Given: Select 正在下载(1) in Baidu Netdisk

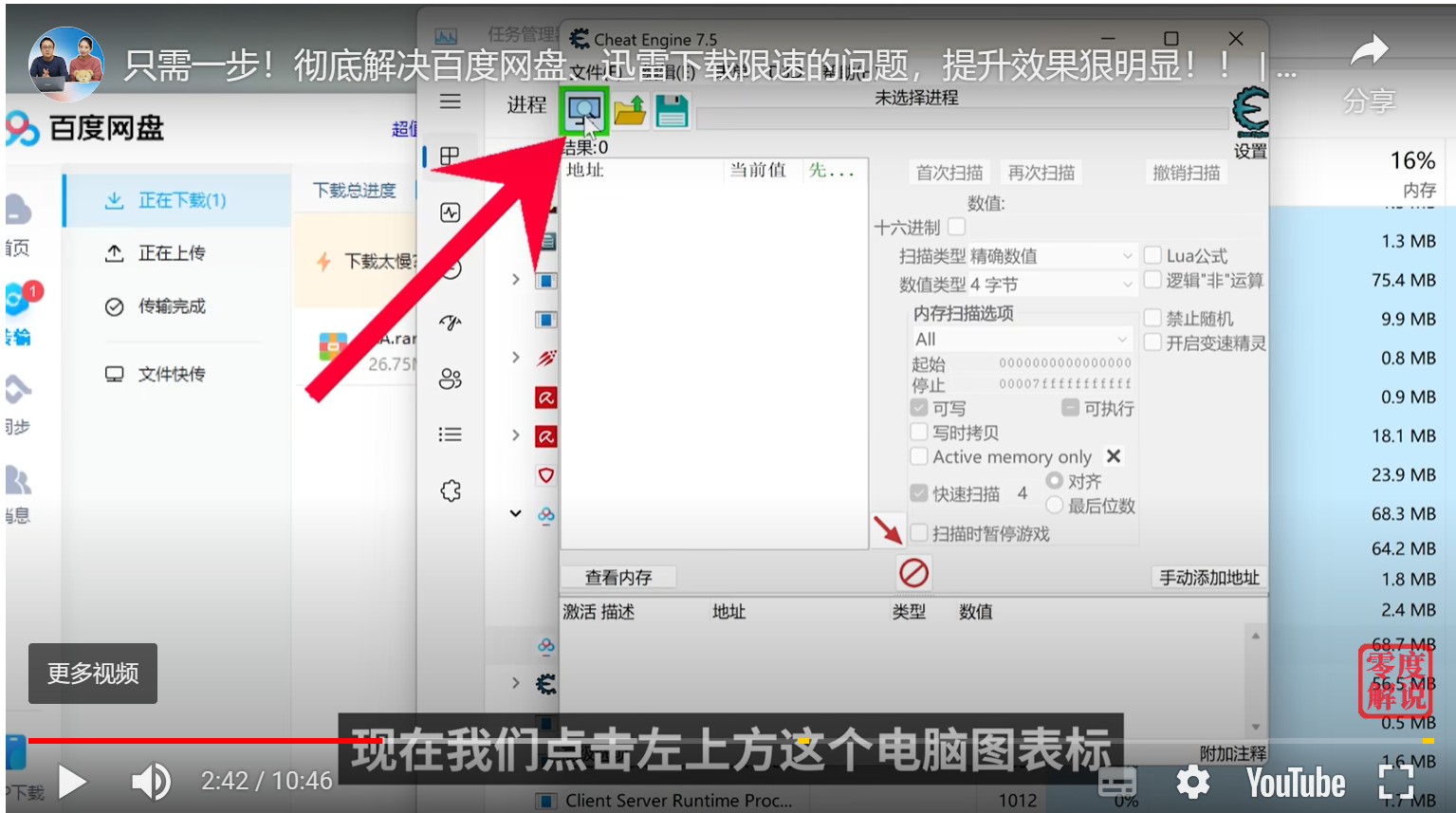Looking at the screenshot, I should point(176,200).
